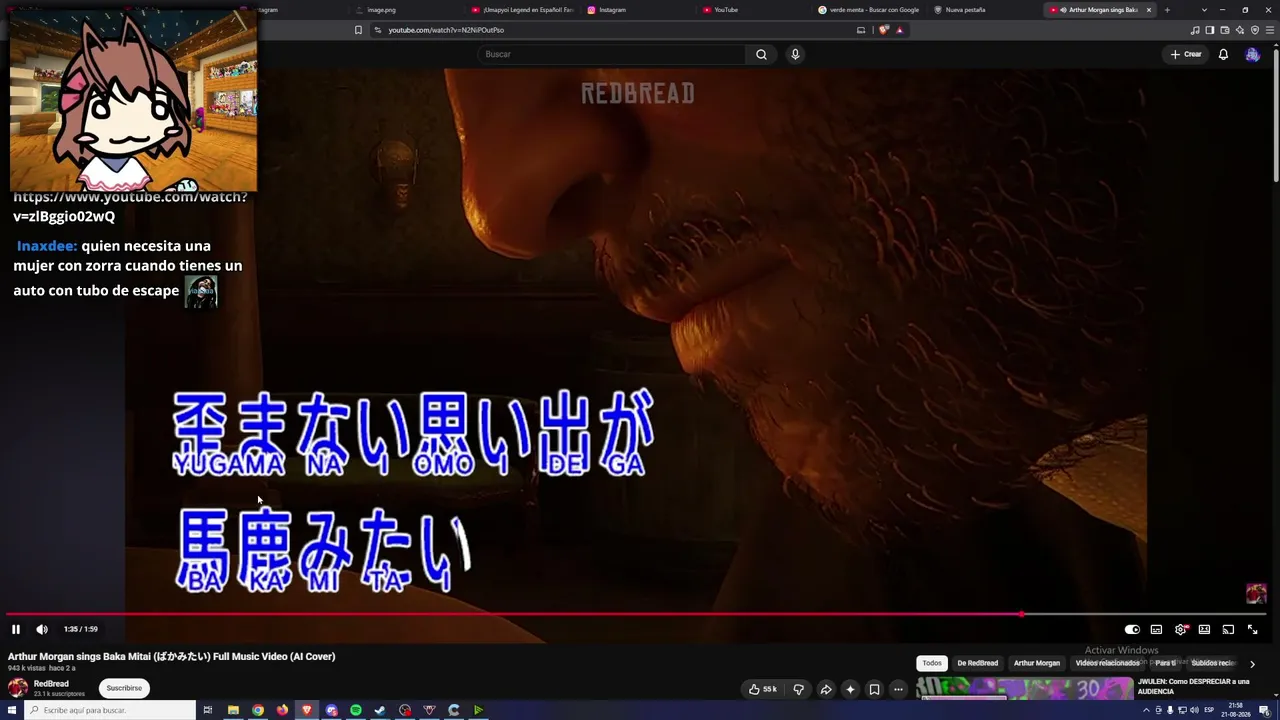The height and width of the screenshot is (720, 1280).
Task: Open the JWULEN: Como DESPRECIAR a una AUDIENCIA title
Action: (1193, 686)
